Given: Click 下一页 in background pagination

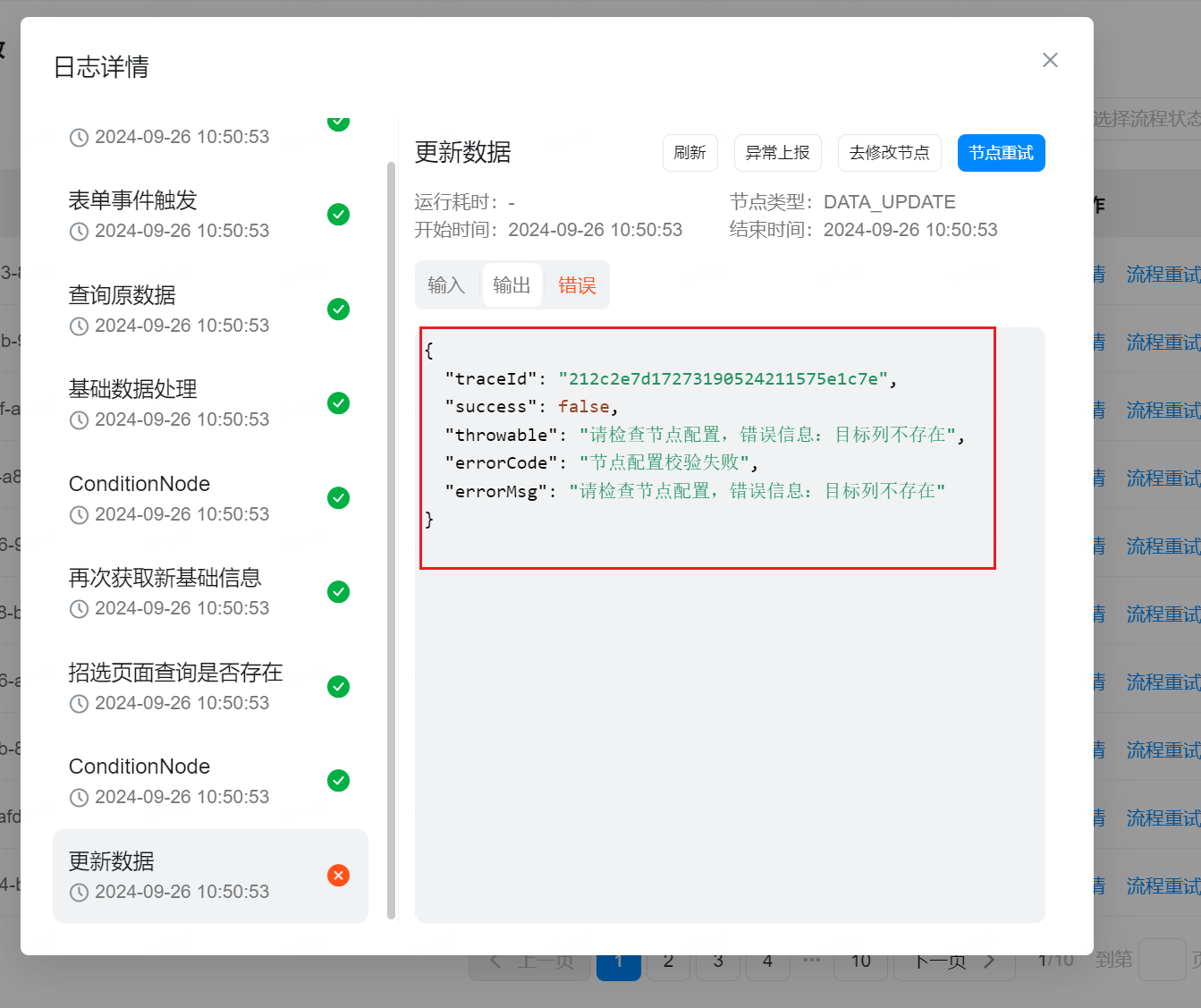Looking at the screenshot, I should (954, 961).
